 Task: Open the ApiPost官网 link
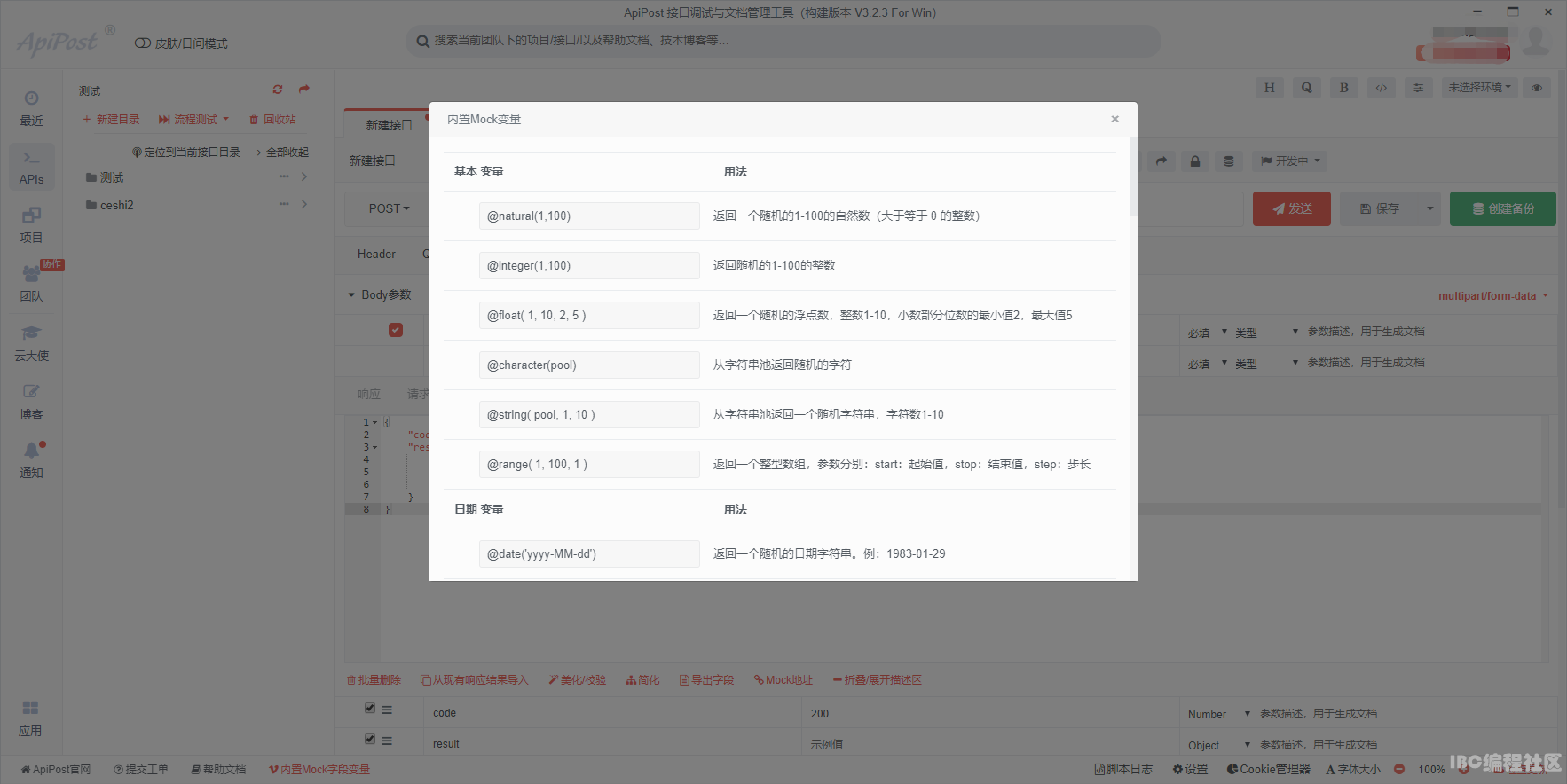[56, 770]
